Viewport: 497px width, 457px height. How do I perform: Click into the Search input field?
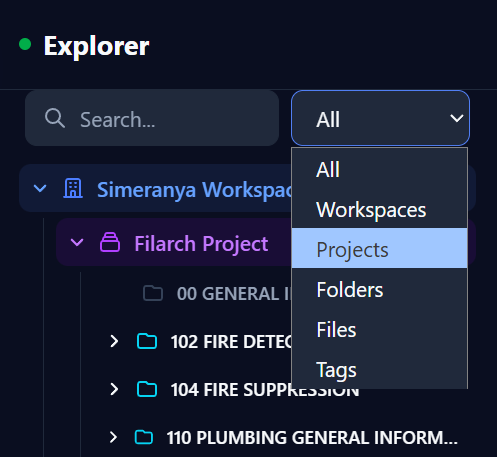[x=152, y=118]
